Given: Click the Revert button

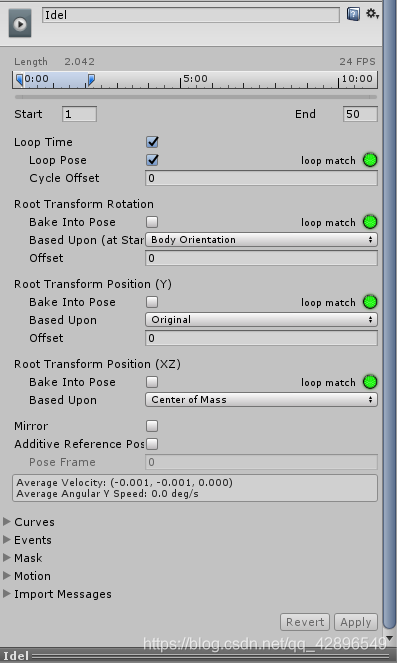Looking at the screenshot, I should (x=305, y=622).
